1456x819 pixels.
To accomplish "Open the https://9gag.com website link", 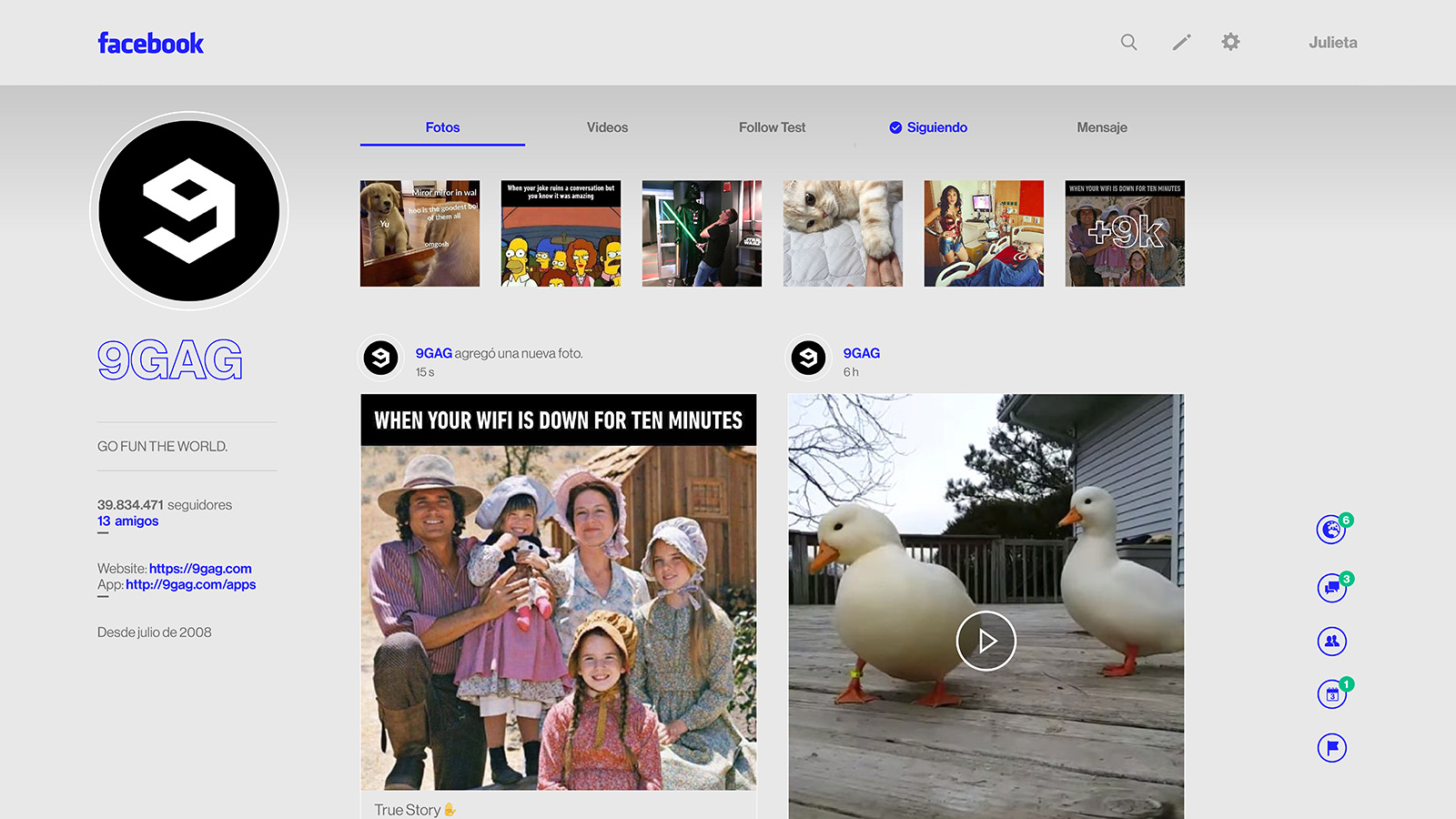I will [200, 569].
